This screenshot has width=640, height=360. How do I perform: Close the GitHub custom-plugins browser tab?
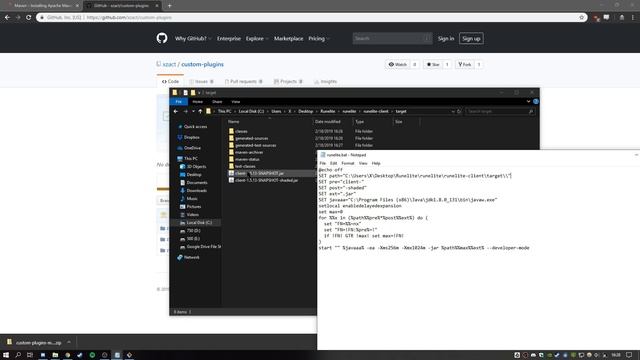tap(157, 6)
